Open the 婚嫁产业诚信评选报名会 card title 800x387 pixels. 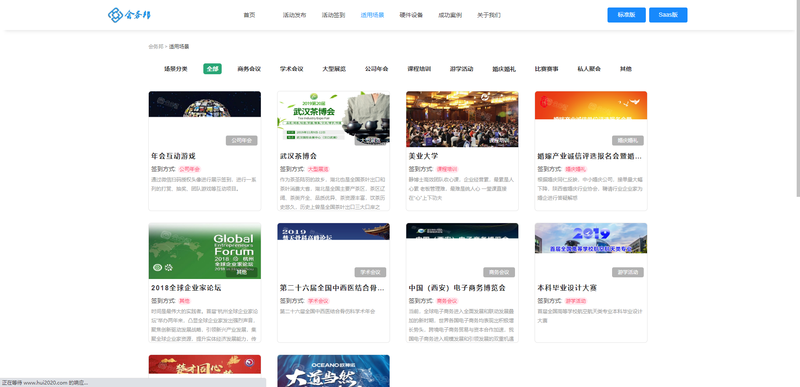click(590, 156)
